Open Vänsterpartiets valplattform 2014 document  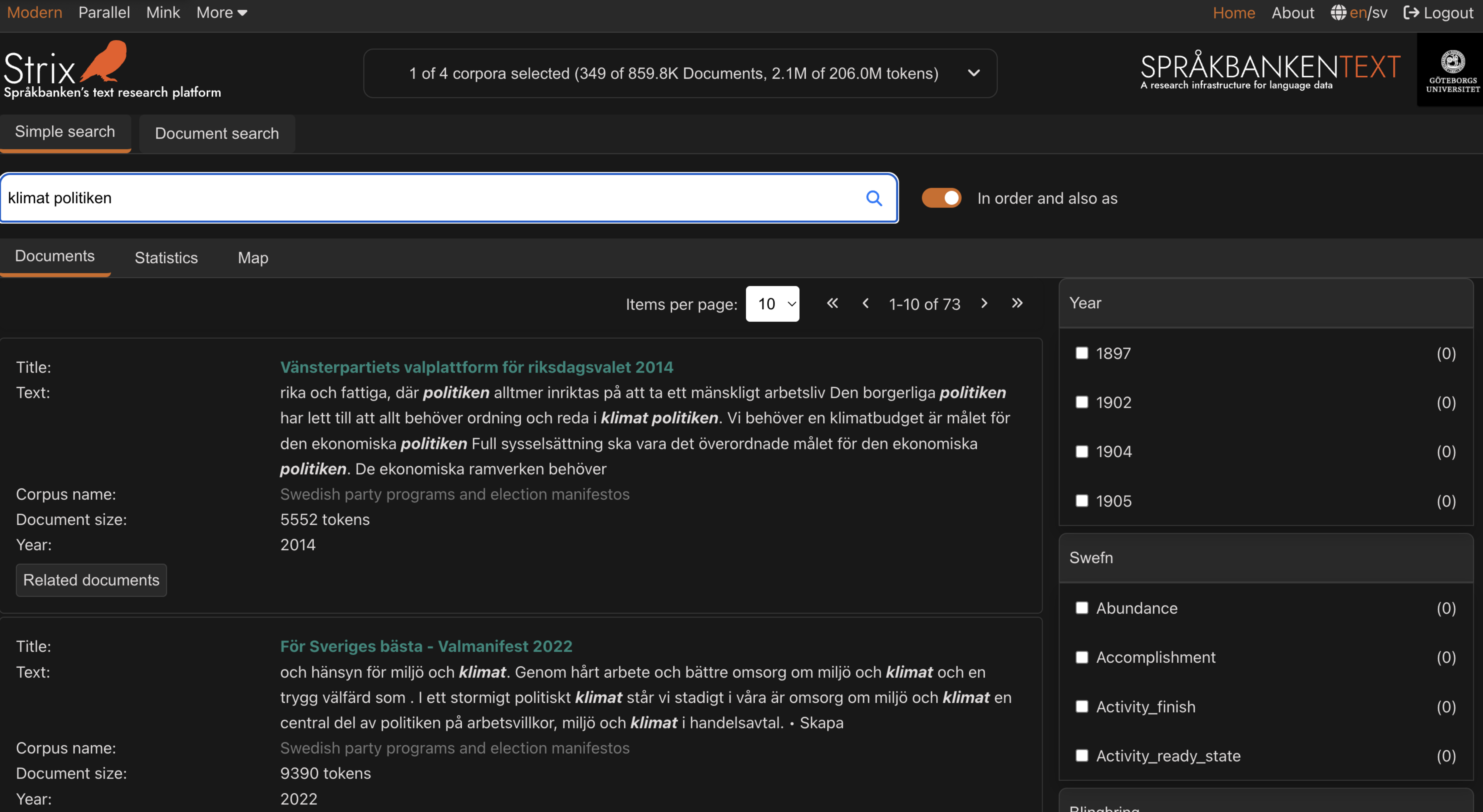coord(477,367)
